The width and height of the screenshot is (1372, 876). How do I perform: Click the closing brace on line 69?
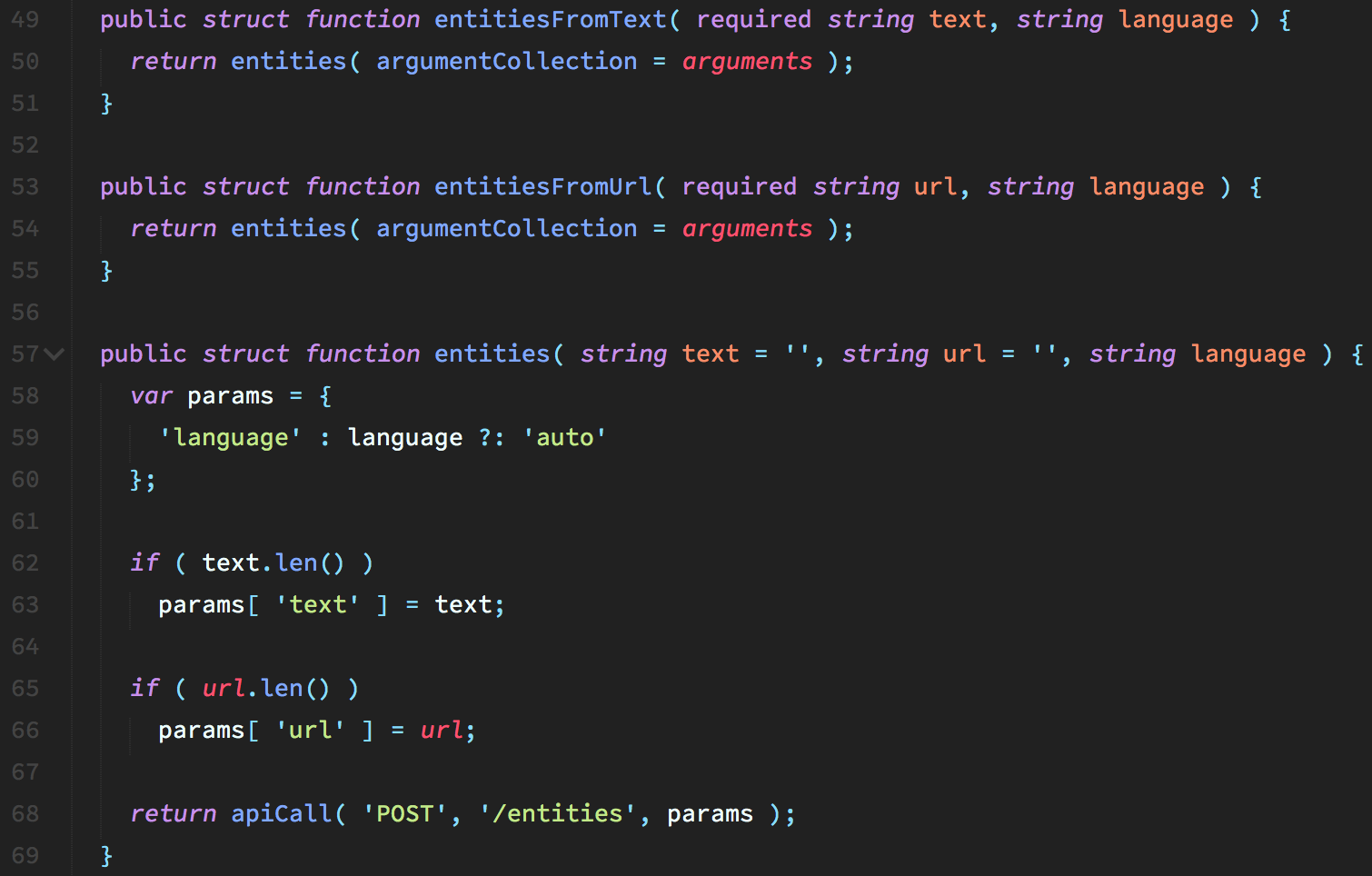pyautogui.click(x=106, y=855)
